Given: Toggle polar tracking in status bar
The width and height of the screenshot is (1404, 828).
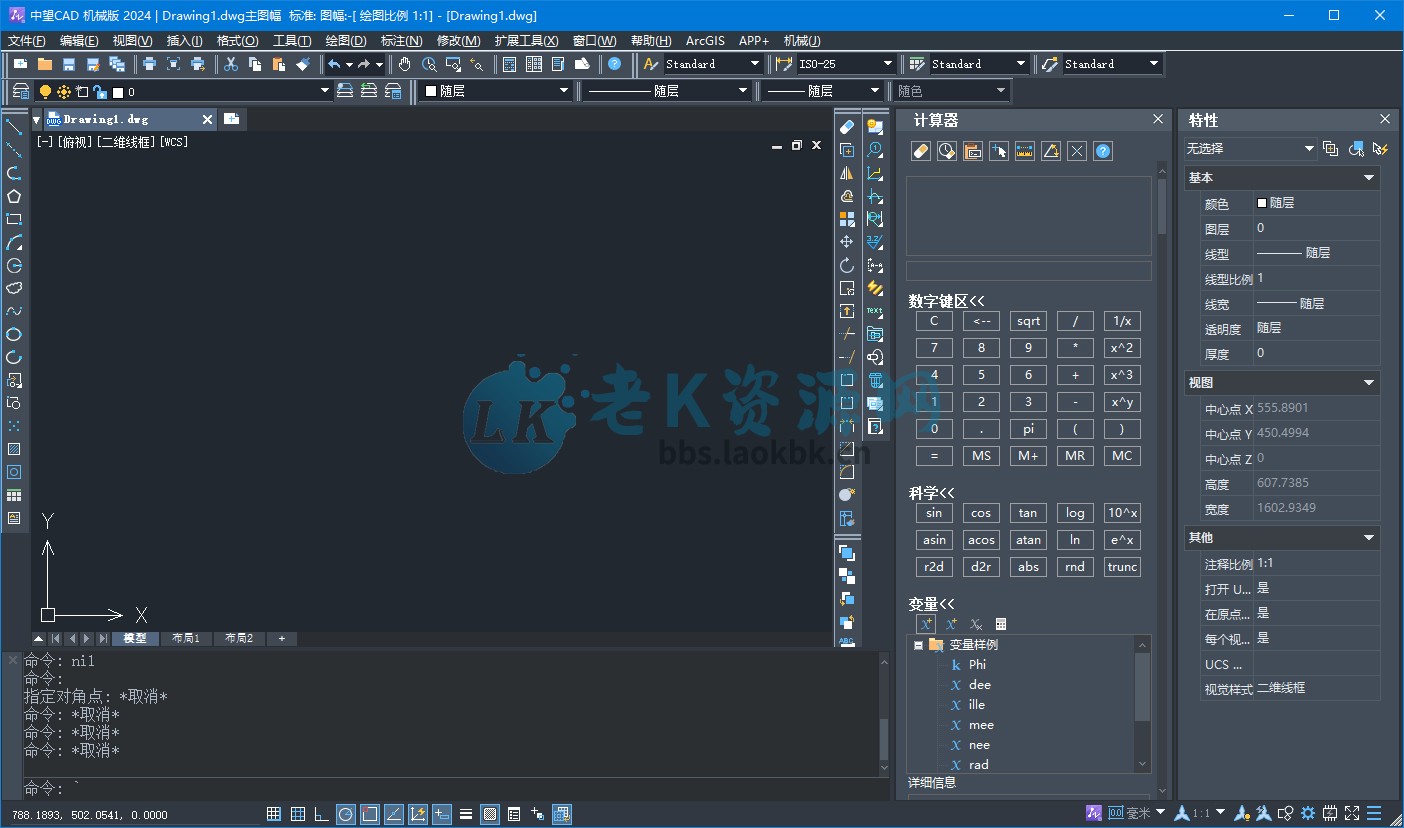Looking at the screenshot, I should pos(345,814).
